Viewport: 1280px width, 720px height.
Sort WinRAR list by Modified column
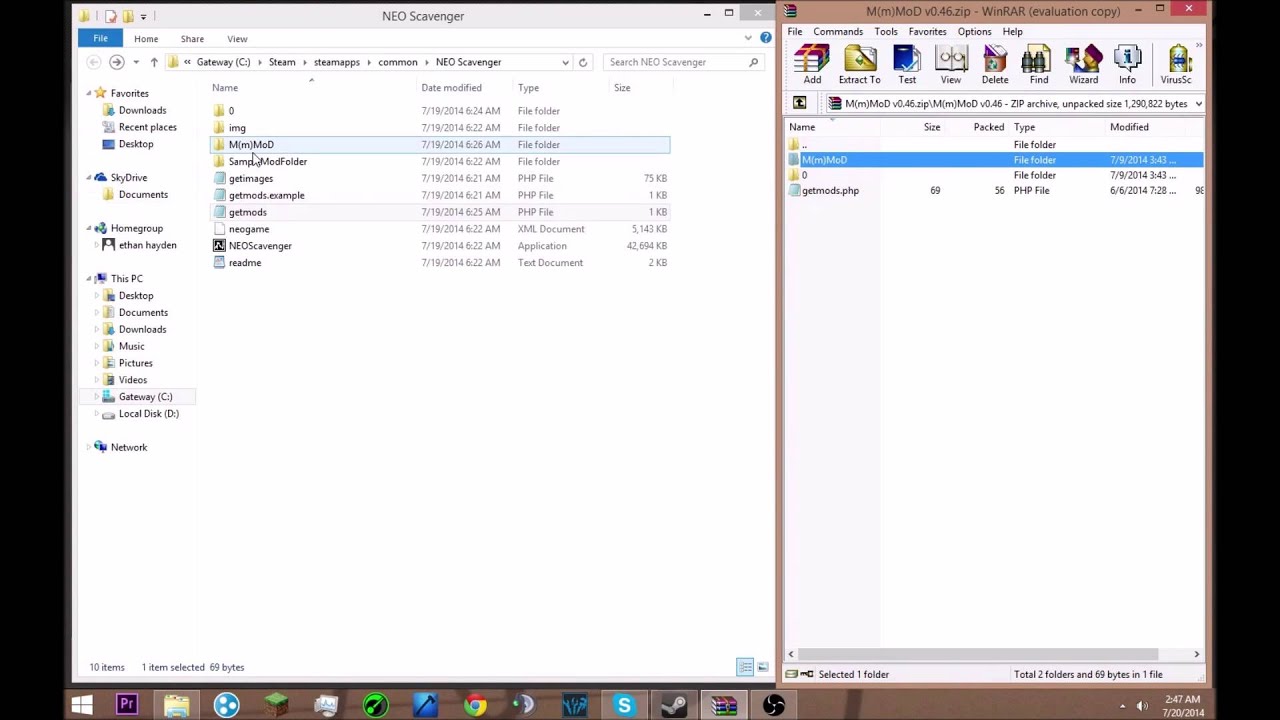pyautogui.click(x=1129, y=127)
